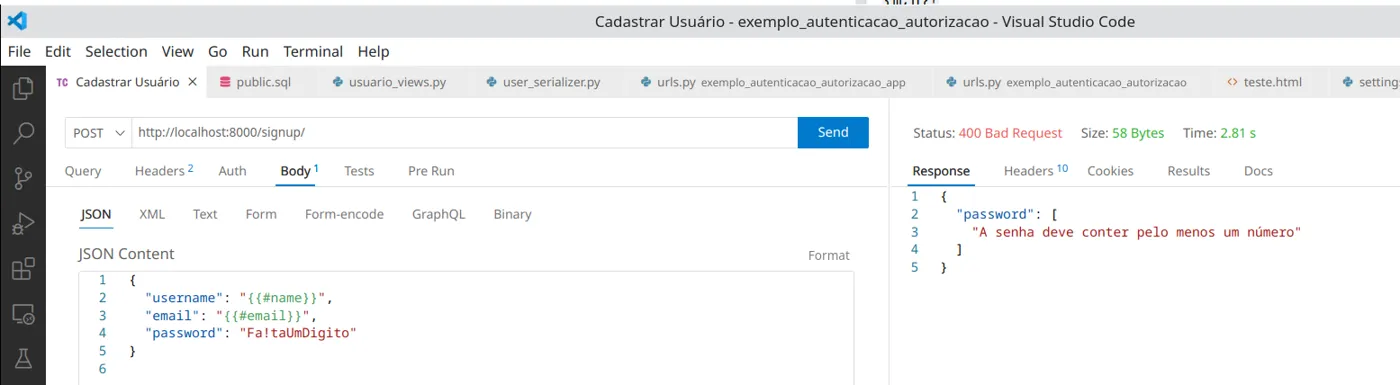Click the Python icon on usuario_views.py tab
Image resolution: width=1400 pixels, height=385 pixels.
[x=338, y=82]
